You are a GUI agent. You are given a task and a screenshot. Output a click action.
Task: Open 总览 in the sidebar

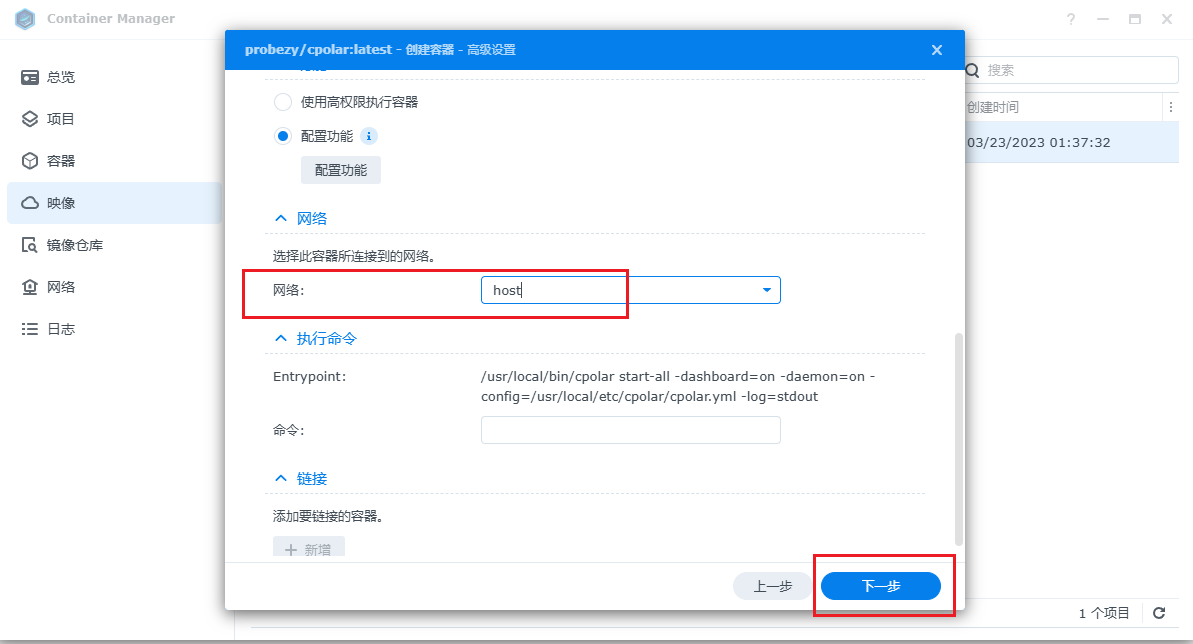(60, 77)
